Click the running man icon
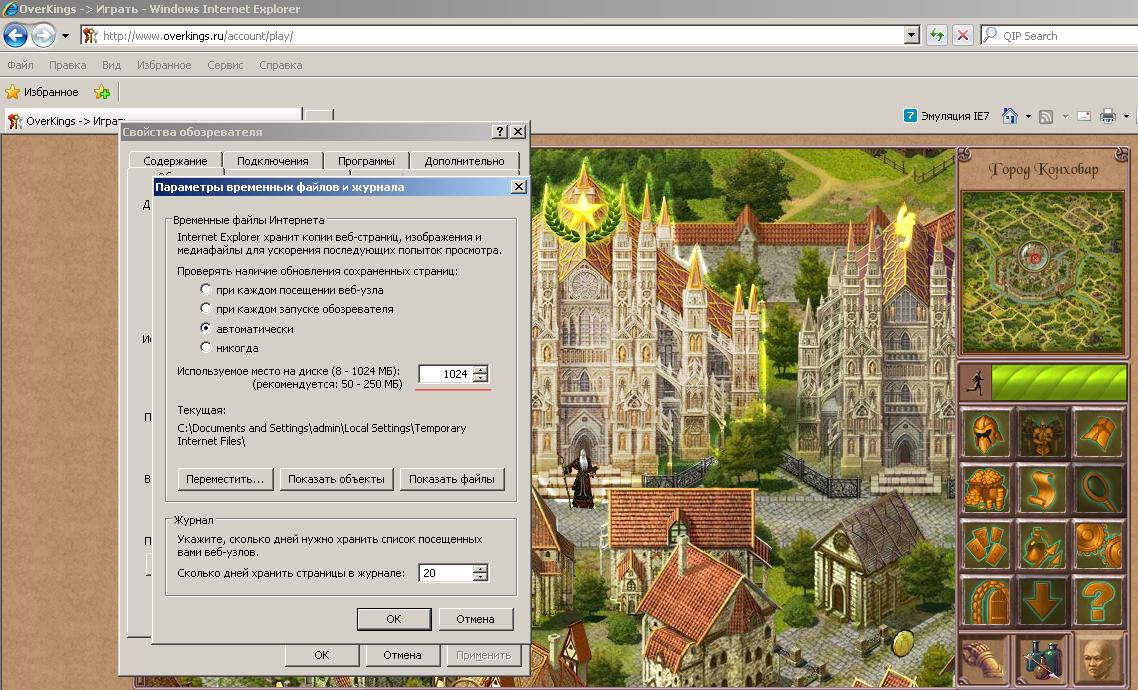Viewport: 1138px width, 690px height. tap(975, 382)
